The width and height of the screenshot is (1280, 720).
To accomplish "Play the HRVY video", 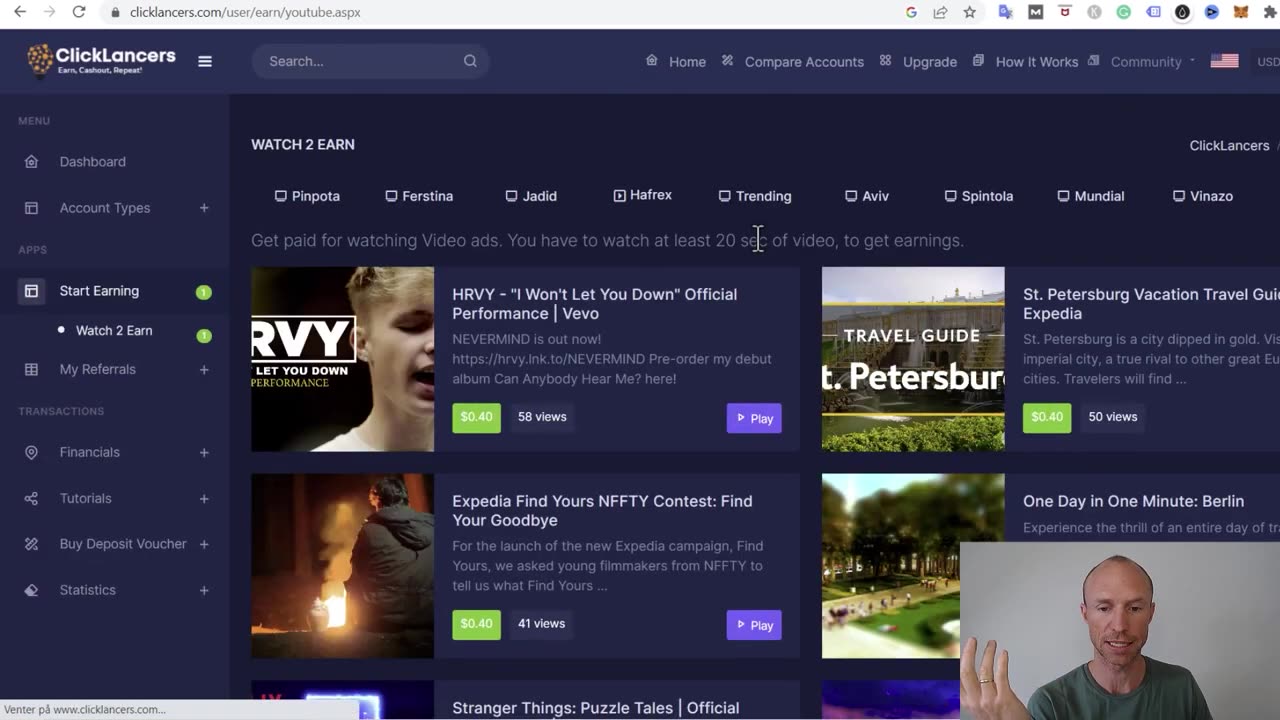I will tap(754, 418).
